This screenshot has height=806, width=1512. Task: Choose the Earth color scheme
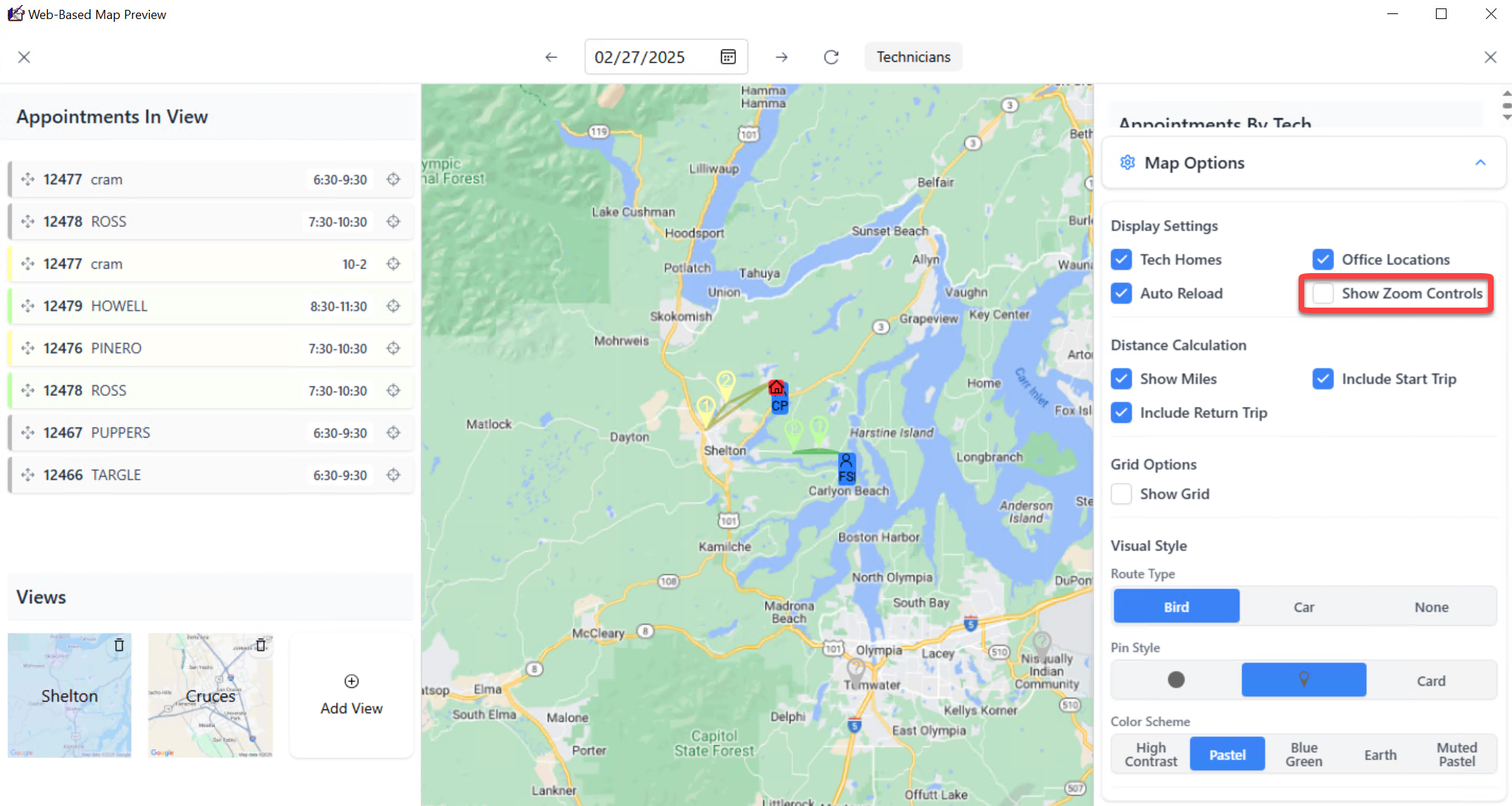pyautogui.click(x=1380, y=755)
